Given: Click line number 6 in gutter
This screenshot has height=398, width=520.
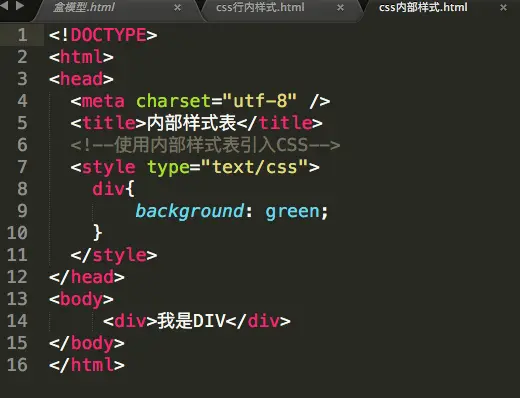Looking at the screenshot, I should coord(22,145).
